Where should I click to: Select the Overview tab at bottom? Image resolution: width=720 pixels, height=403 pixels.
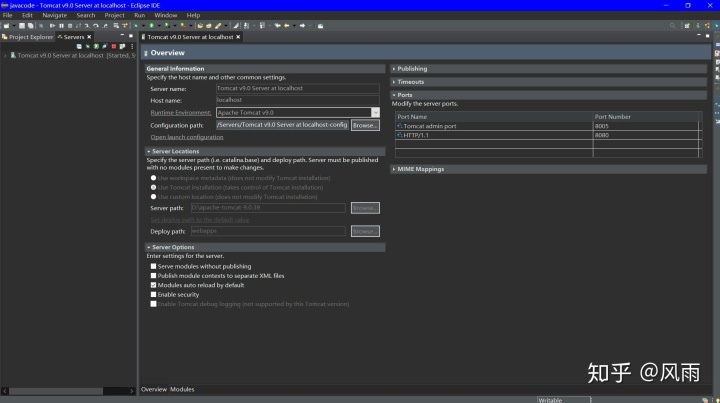click(x=153, y=389)
